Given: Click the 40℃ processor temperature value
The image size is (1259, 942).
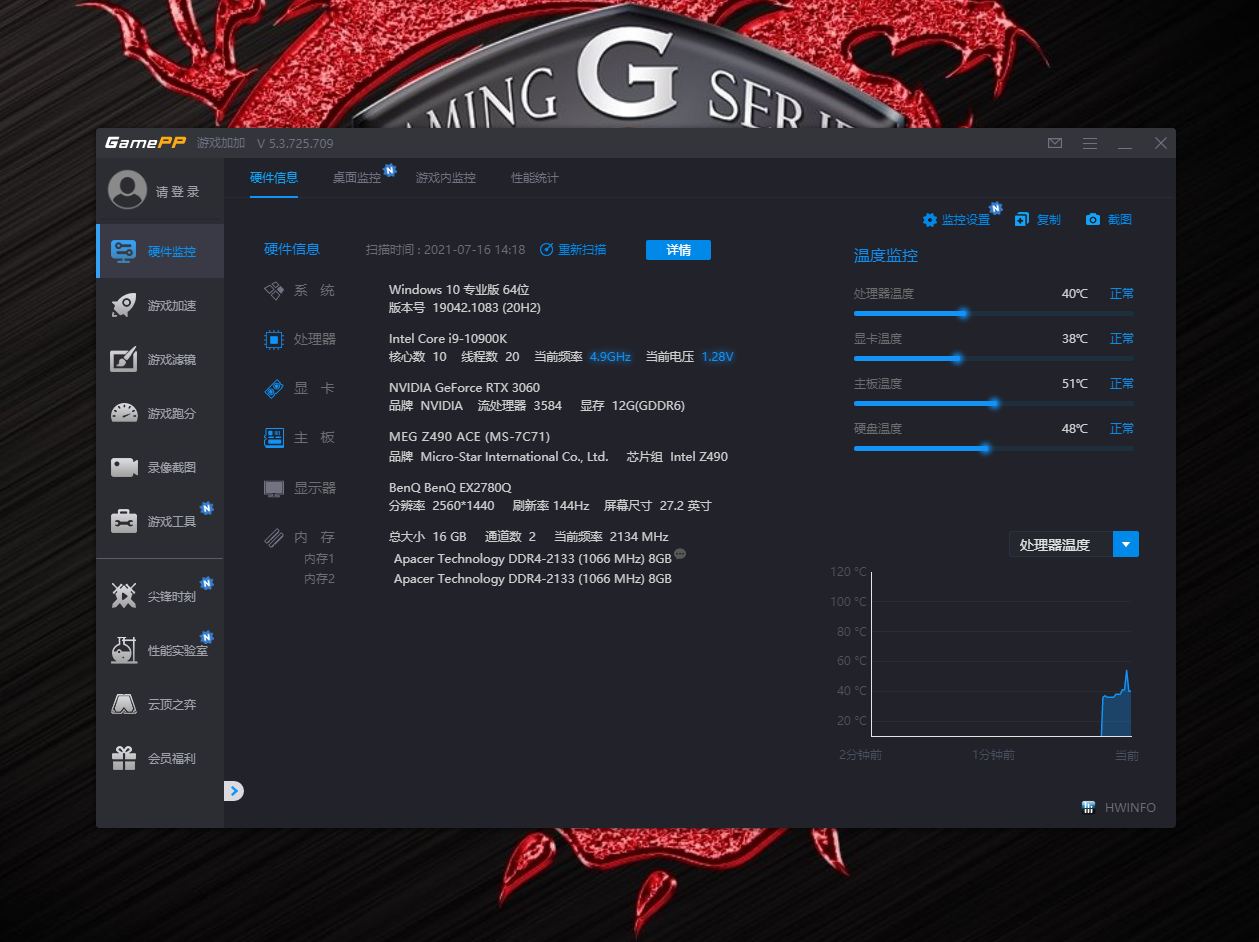Looking at the screenshot, I should [x=1074, y=294].
